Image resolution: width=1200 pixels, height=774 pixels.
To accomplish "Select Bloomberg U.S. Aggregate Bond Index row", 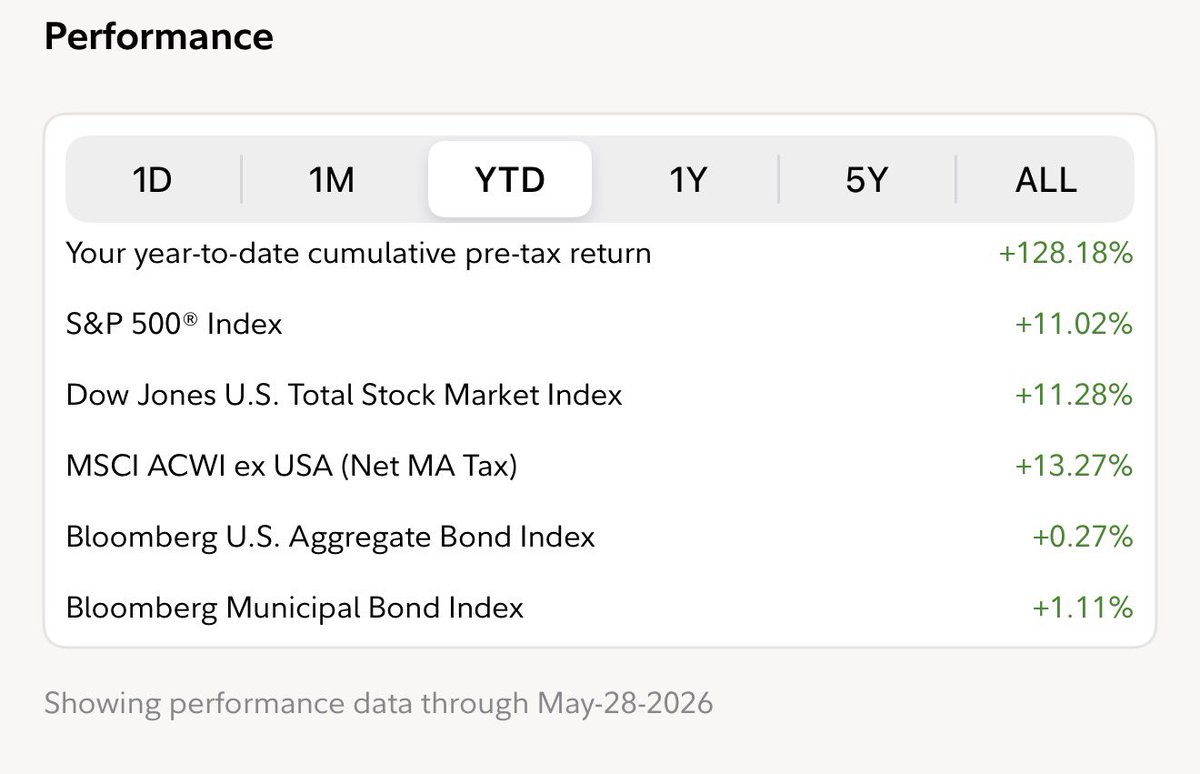I will coord(600,537).
